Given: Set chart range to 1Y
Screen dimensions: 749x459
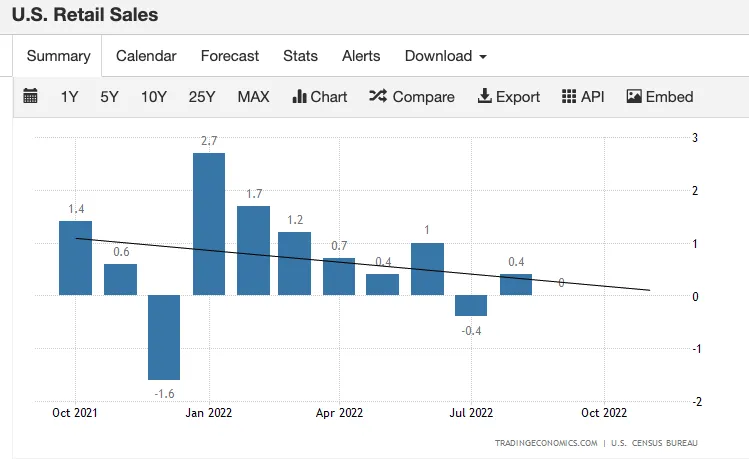Looking at the screenshot, I should pos(69,97).
